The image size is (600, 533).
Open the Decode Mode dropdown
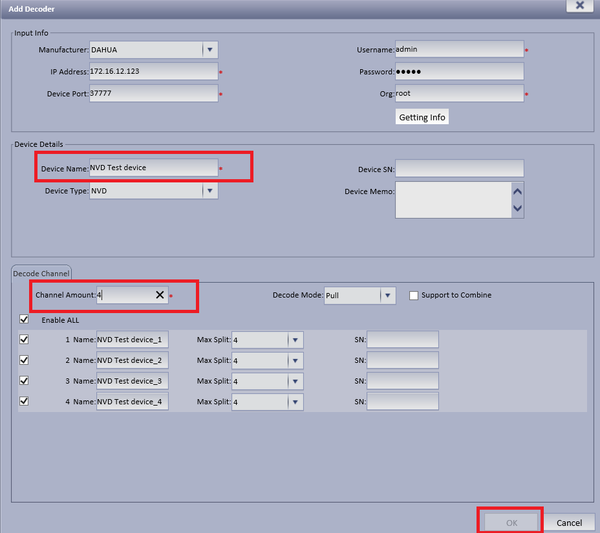click(x=388, y=295)
